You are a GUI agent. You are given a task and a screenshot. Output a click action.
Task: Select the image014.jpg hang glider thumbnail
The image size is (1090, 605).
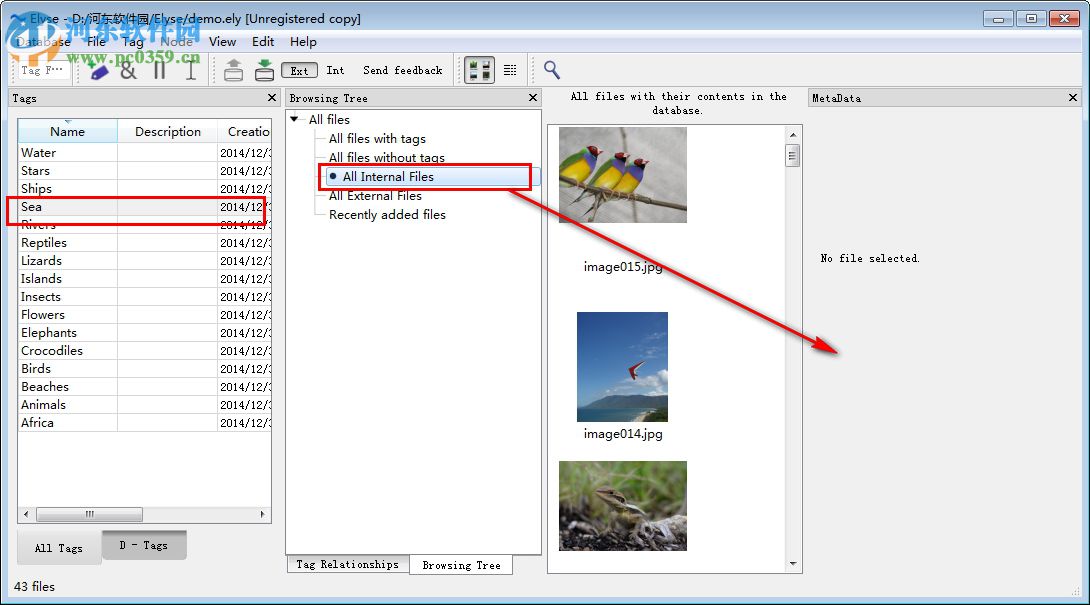click(x=622, y=366)
